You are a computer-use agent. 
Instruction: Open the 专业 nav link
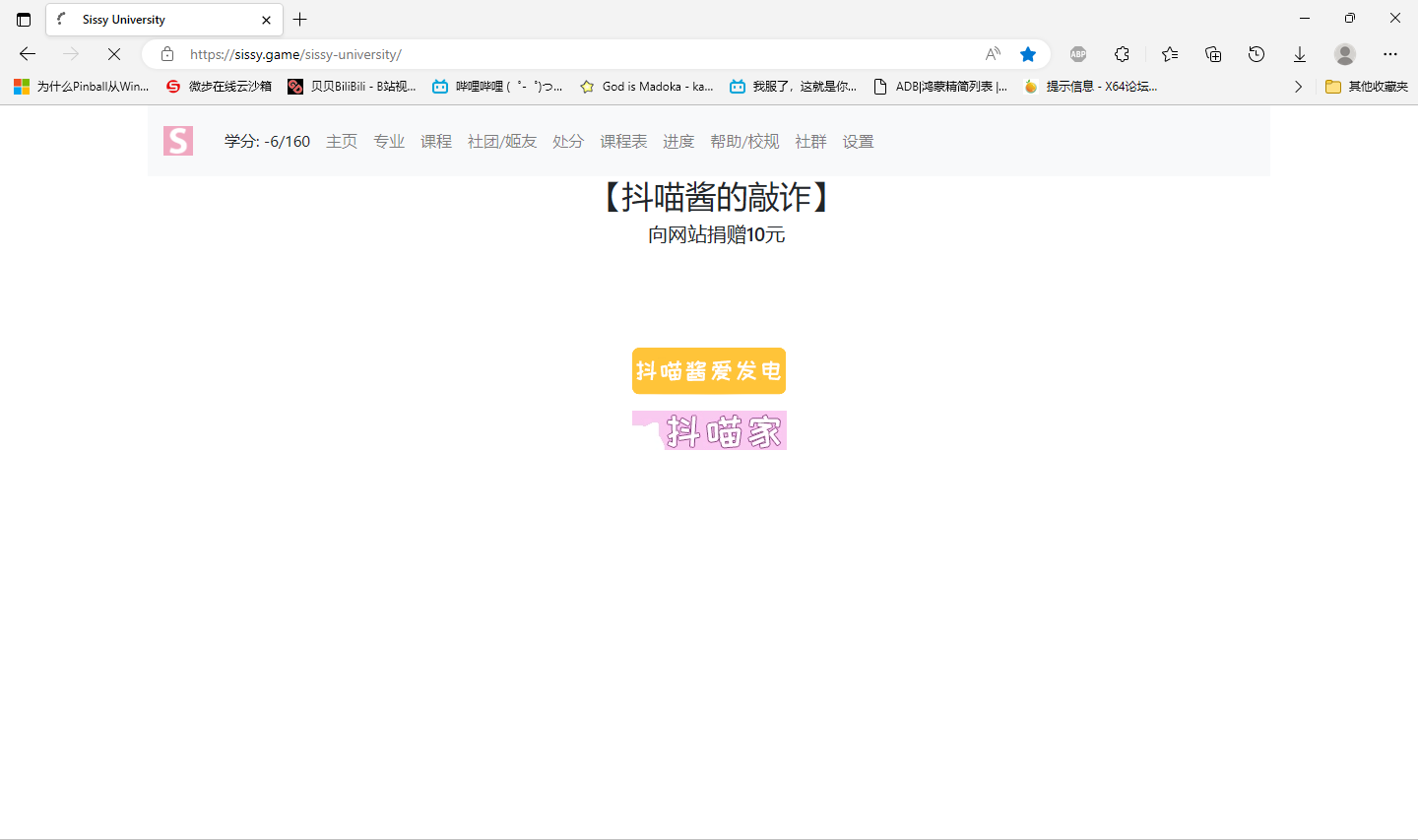pyautogui.click(x=389, y=142)
